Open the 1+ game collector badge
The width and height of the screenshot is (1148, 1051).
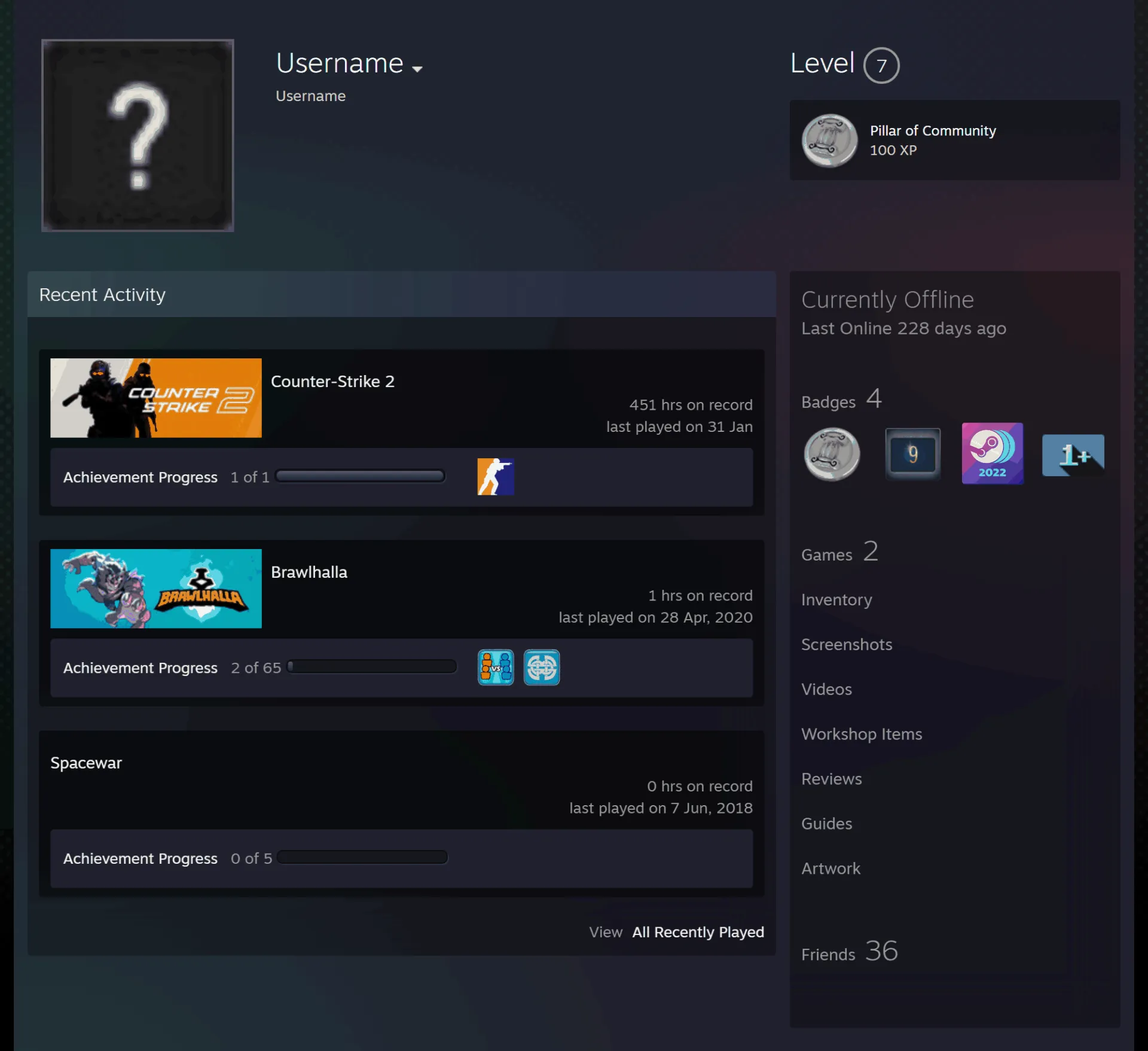1073,455
